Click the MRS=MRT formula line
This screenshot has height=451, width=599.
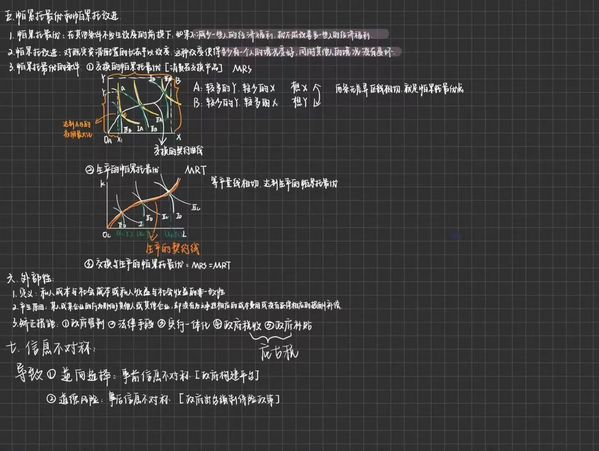pos(158,264)
